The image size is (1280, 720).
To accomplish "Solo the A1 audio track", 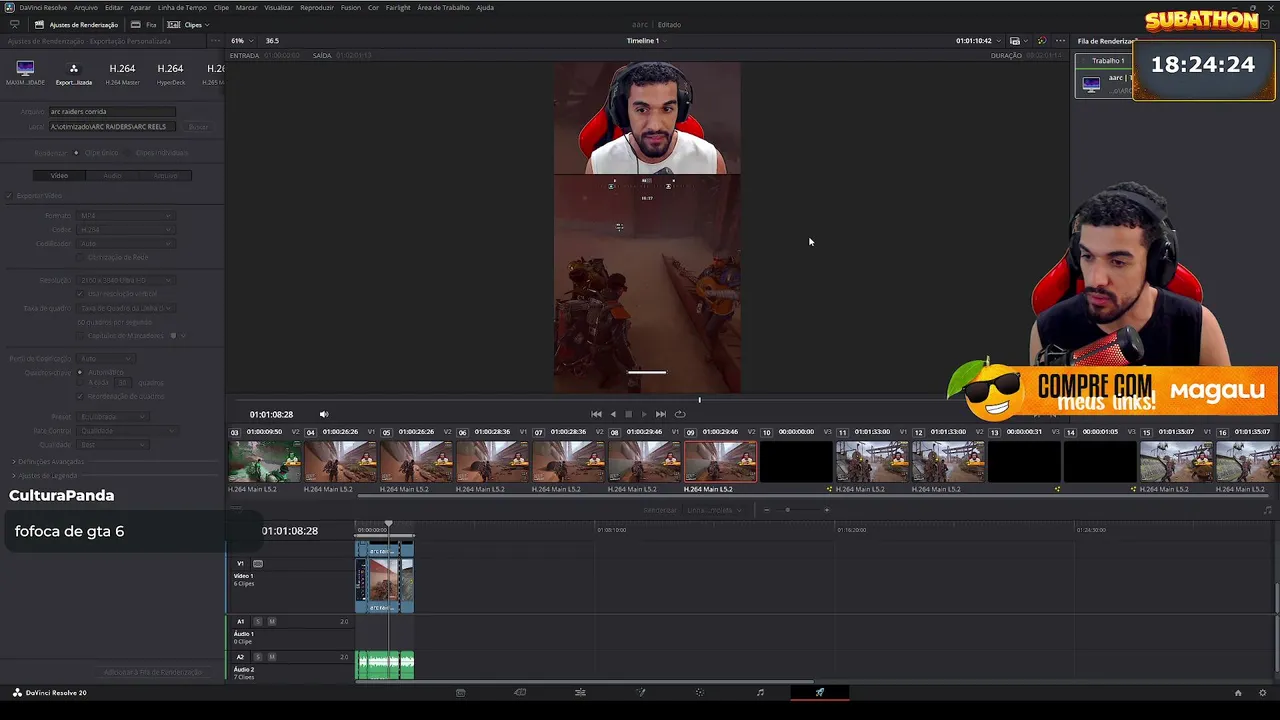I will (x=257, y=621).
